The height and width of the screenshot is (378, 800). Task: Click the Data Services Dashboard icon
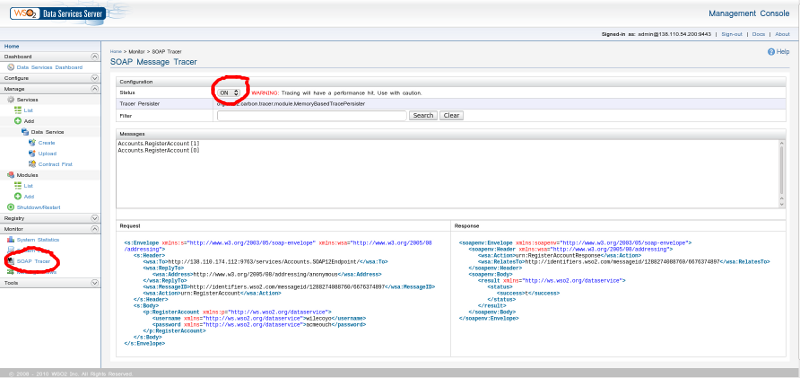coord(11,67)
